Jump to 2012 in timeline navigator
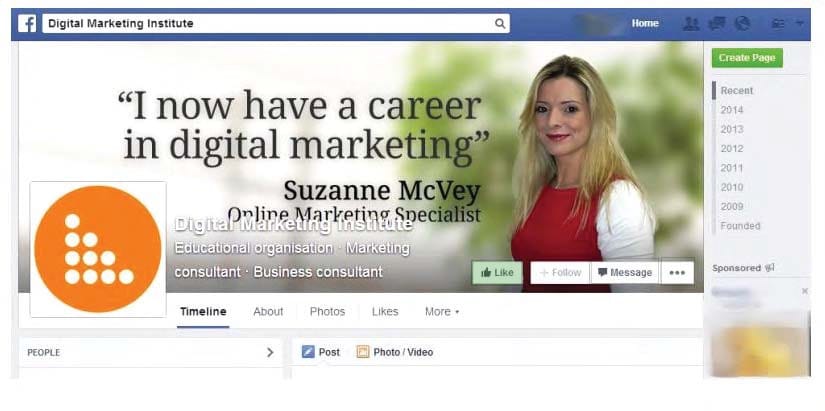Viewport: 825px width, 411px height. [732, 148]
